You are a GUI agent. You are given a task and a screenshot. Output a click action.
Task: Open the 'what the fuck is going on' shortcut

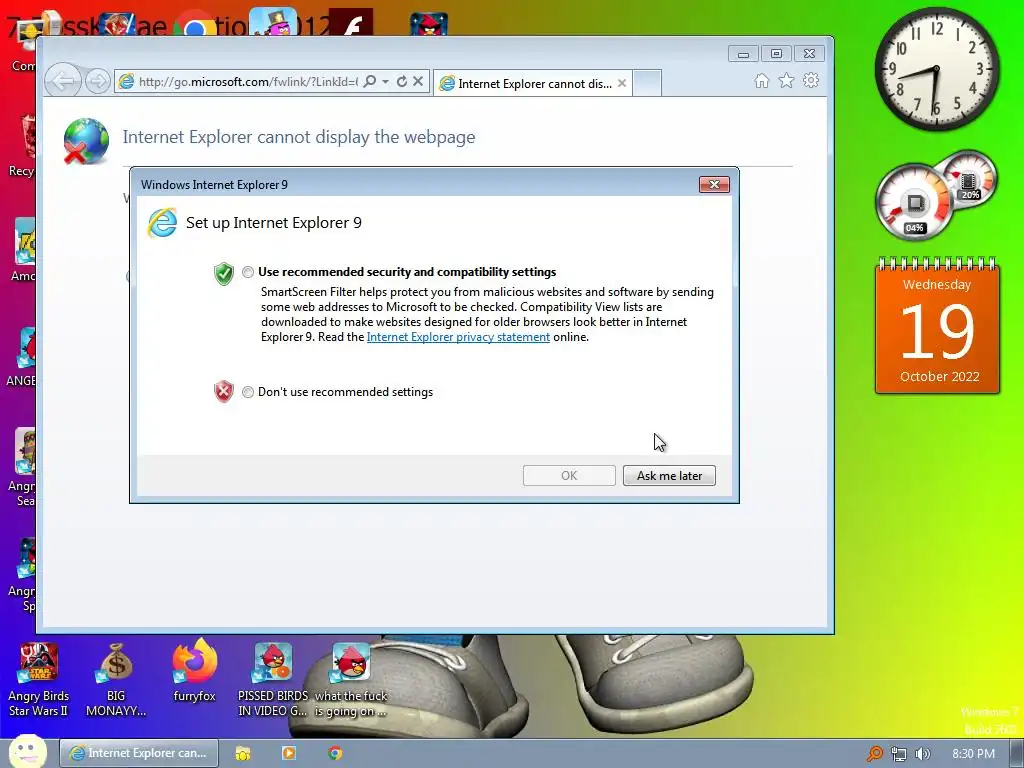click(x=351, y=680)
